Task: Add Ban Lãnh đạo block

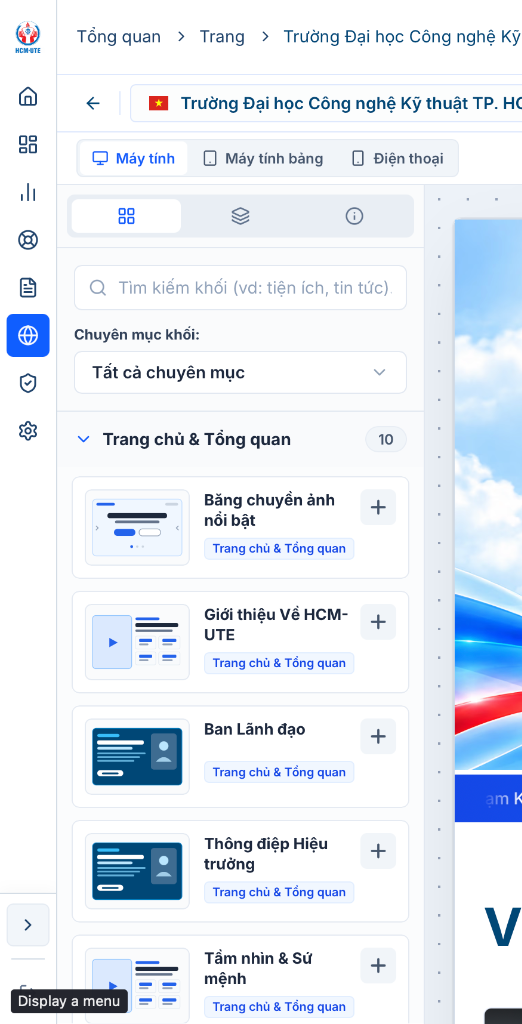Action: tap(378, 736)
